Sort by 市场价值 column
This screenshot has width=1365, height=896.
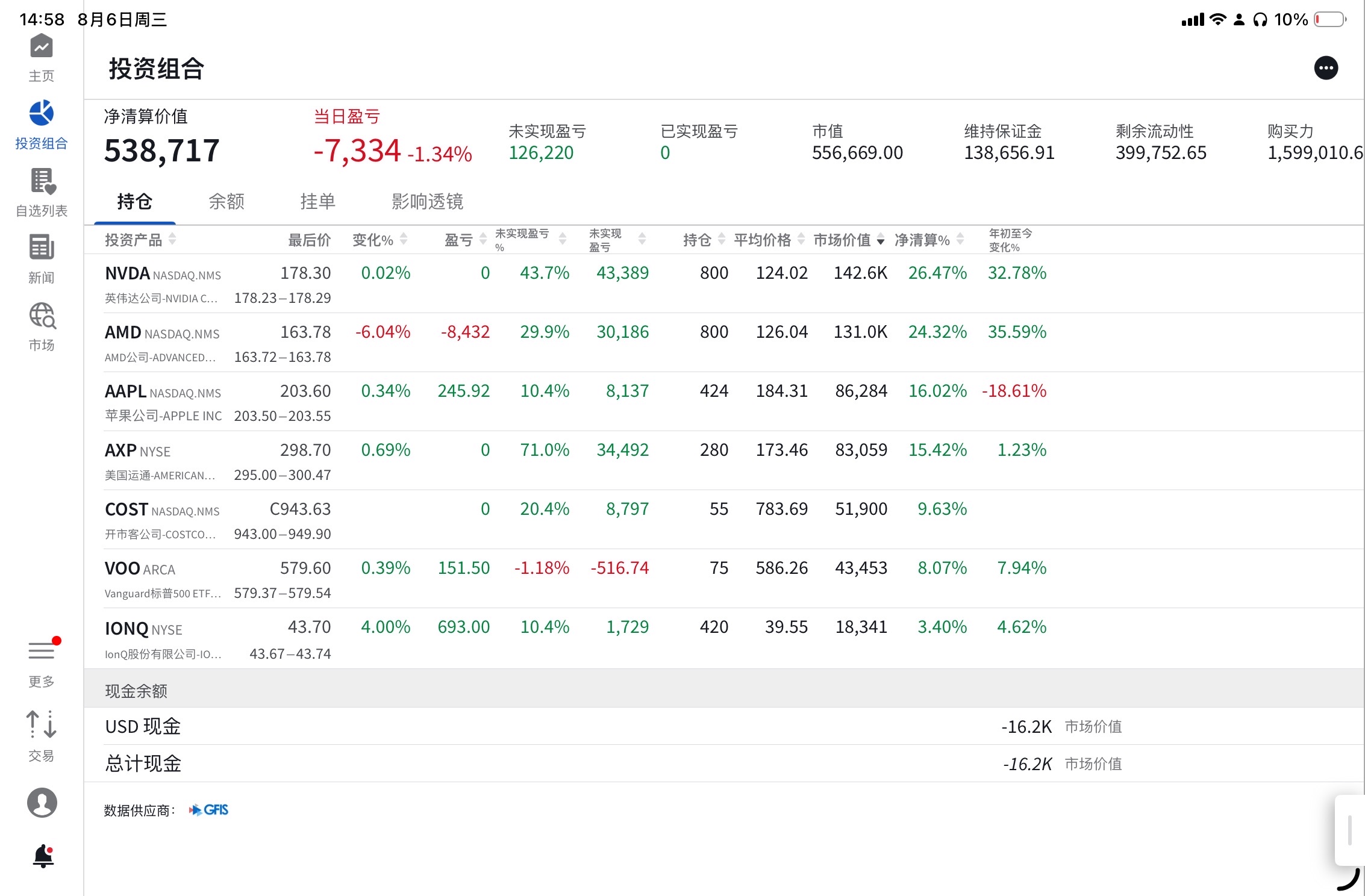[849, 240]
